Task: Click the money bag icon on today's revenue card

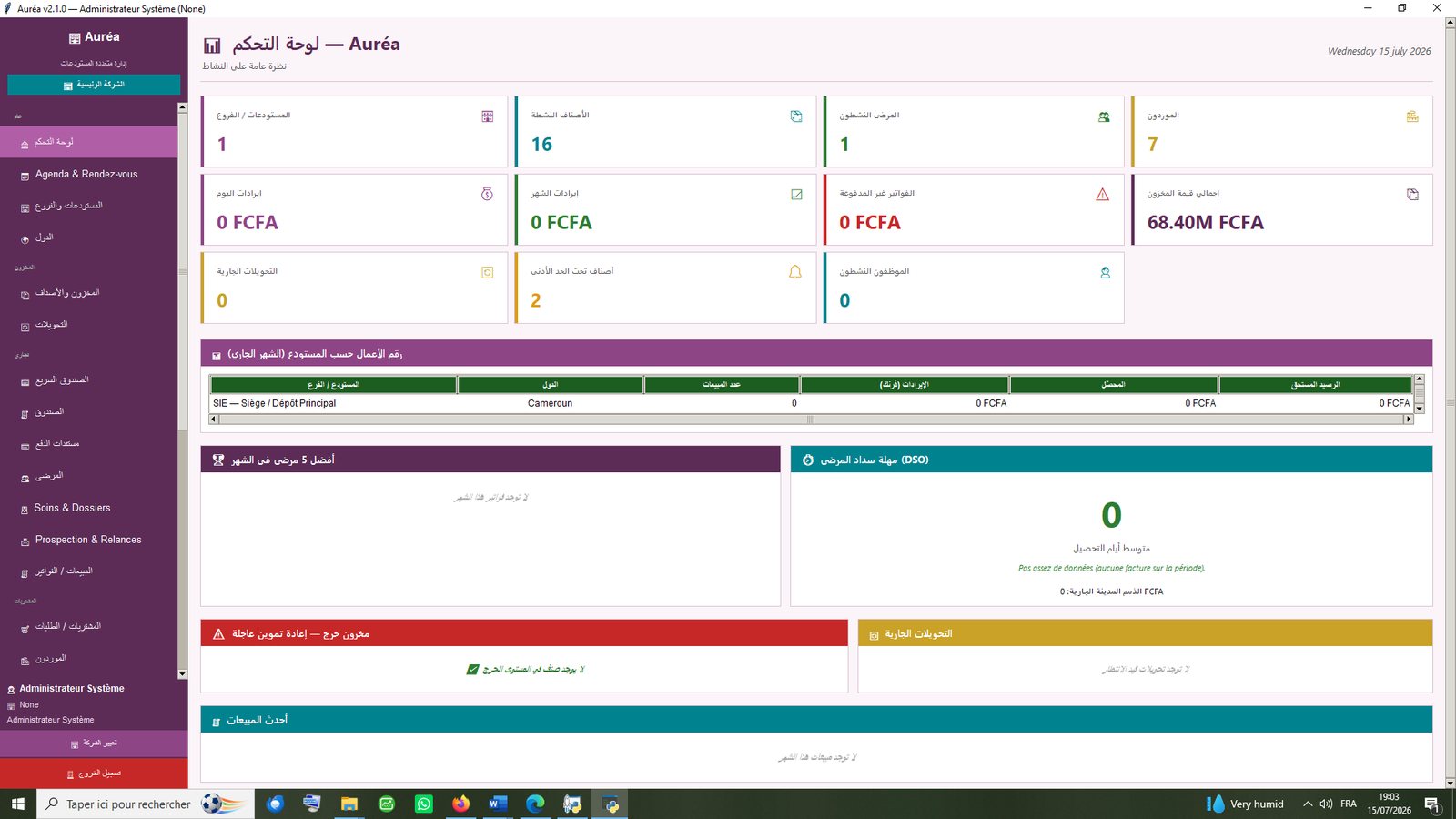Action: (x=488, y=194)
